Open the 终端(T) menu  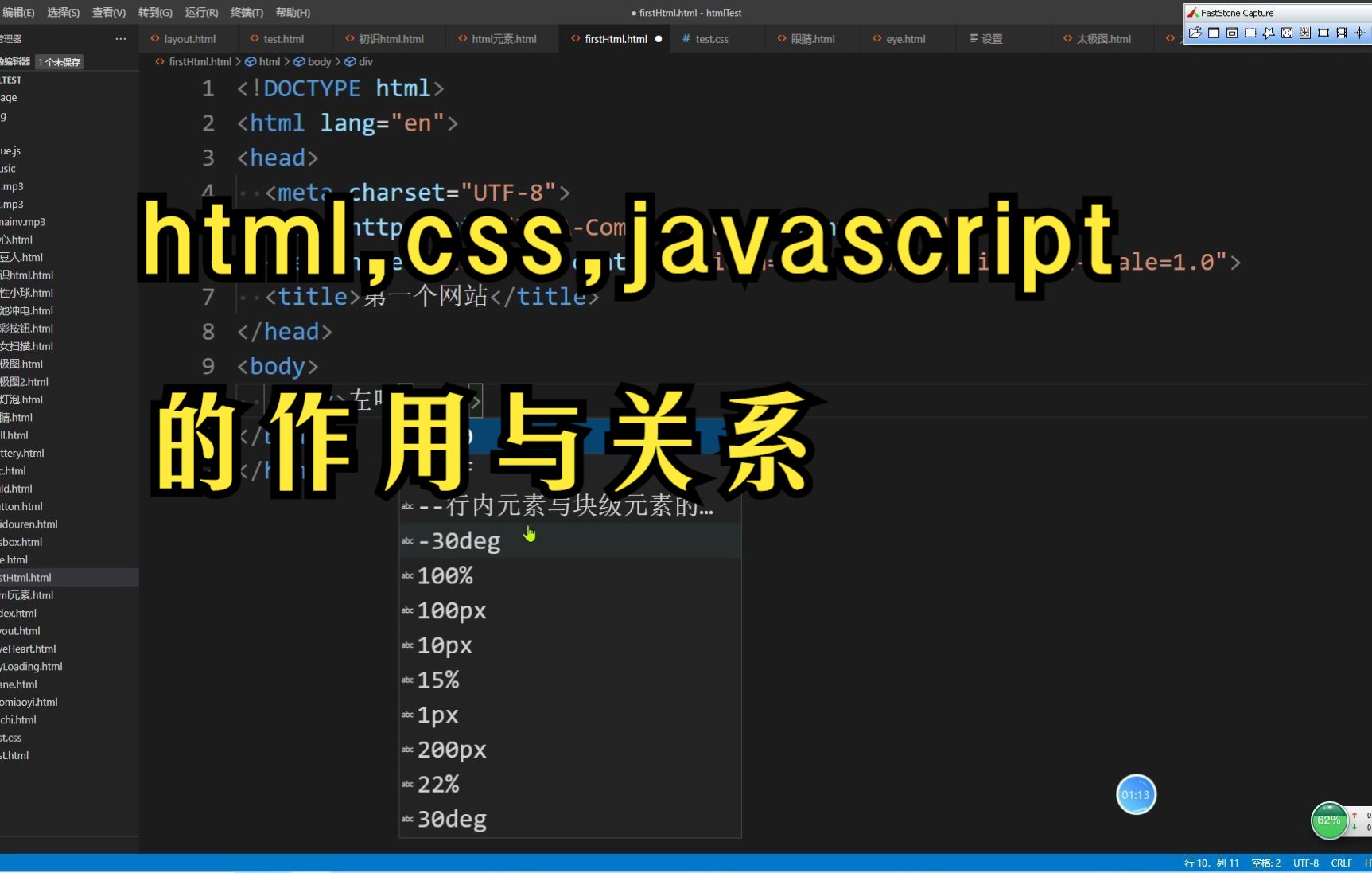(x=247, y=13)
